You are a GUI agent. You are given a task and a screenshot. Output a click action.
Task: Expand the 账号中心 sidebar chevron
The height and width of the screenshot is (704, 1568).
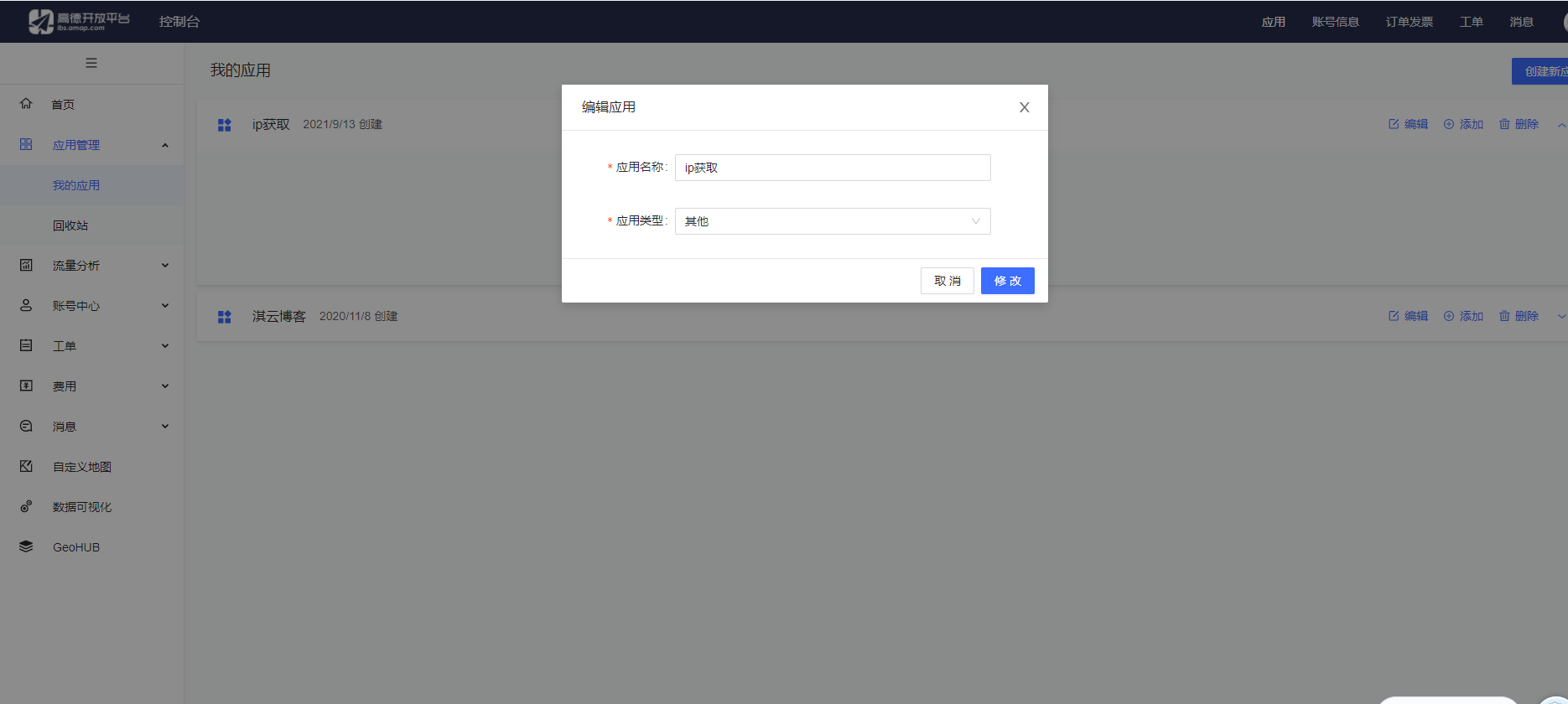click(x=165, y=306)
